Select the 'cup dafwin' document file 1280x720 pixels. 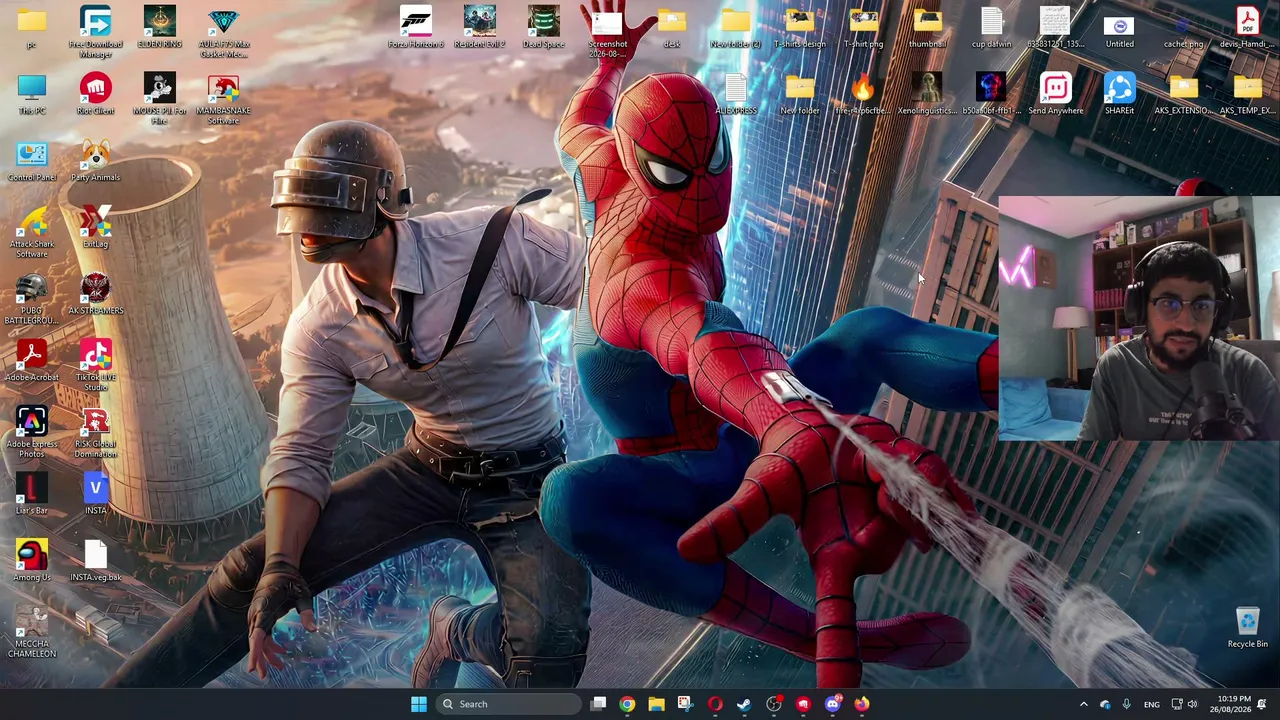992,28
